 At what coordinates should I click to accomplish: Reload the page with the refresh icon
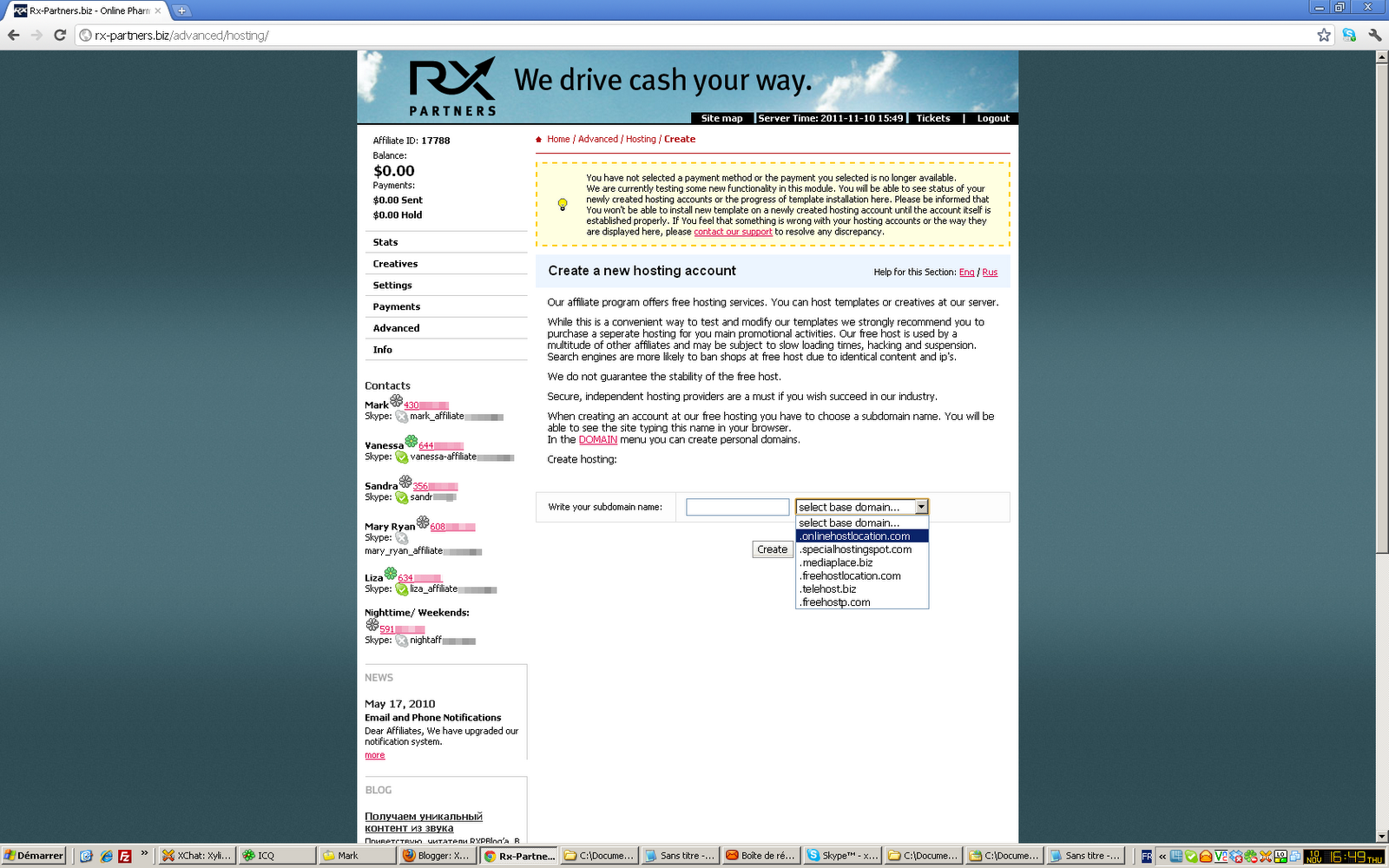coord(60,36)
